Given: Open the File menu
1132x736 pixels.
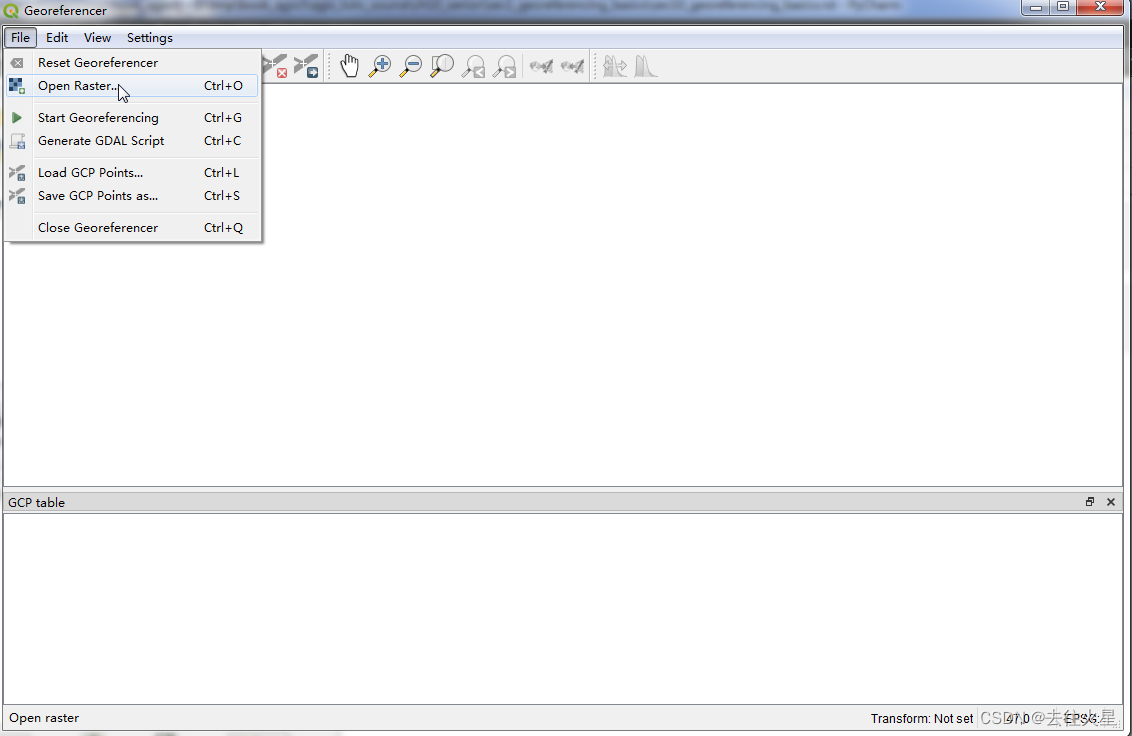Looking at the screenshot, I should (20, 38).
